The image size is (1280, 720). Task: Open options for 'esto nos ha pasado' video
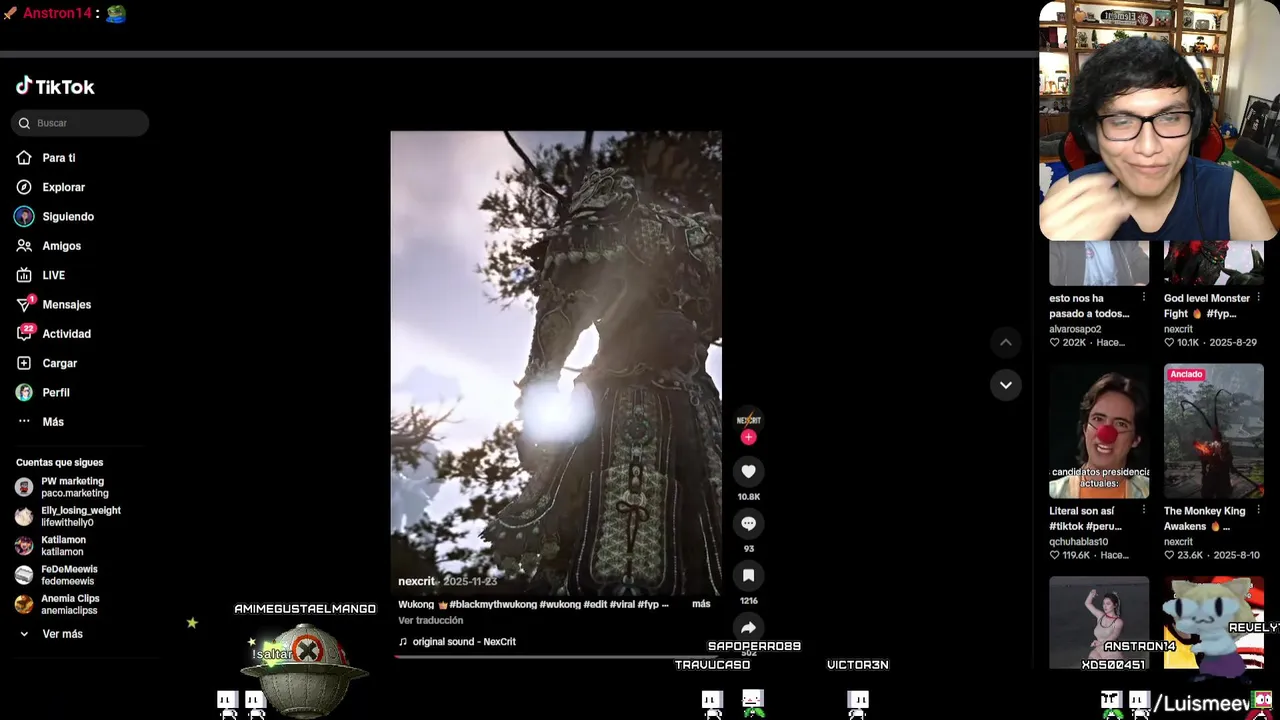1144,298
